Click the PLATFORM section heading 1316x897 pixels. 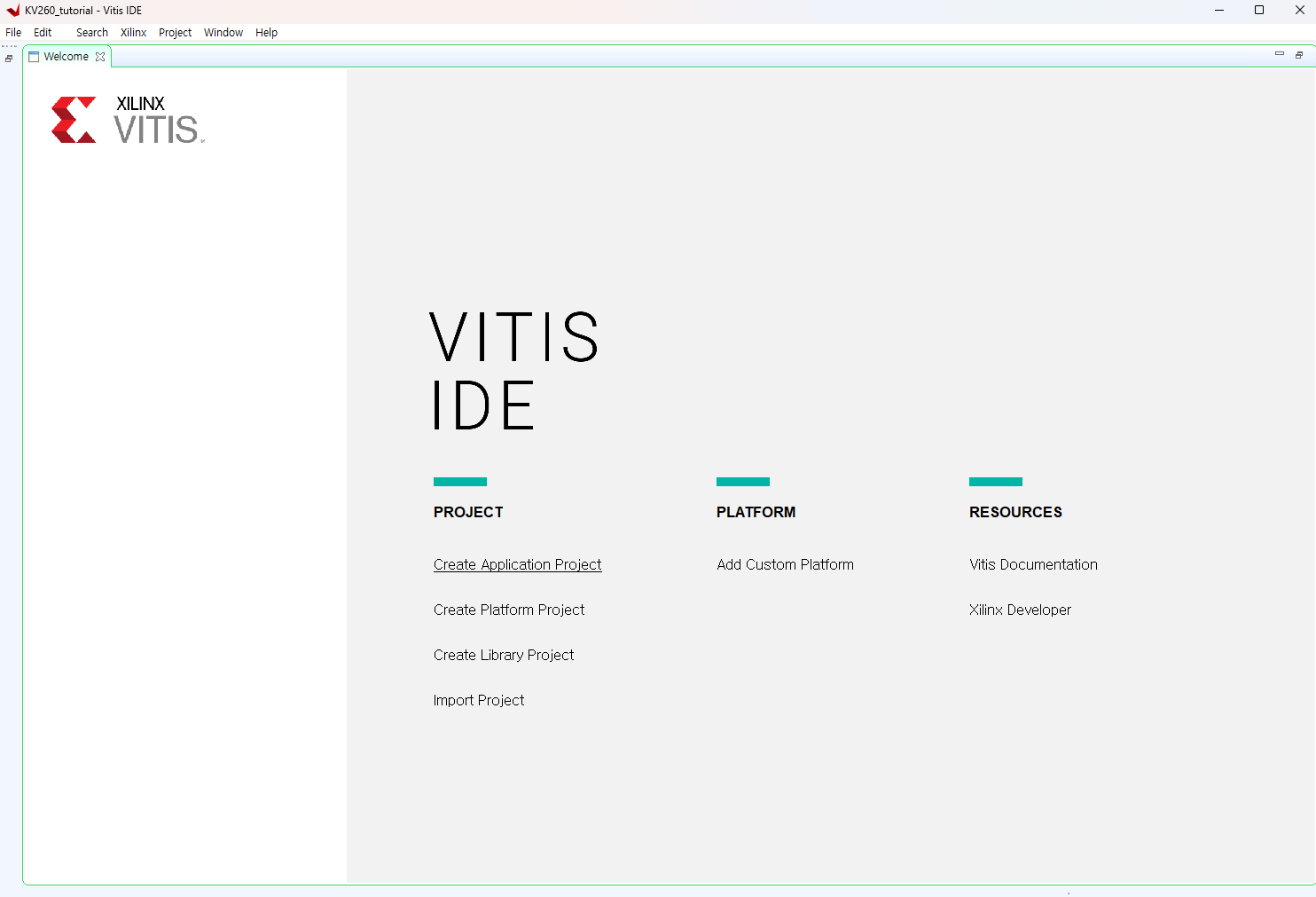(x=756, y=512)
